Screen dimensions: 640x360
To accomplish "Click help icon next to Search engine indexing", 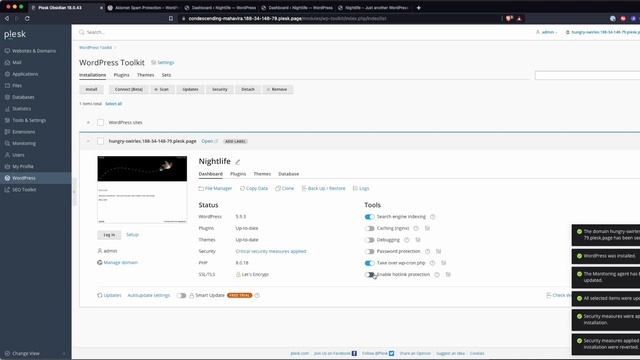I will pos(433,217).
